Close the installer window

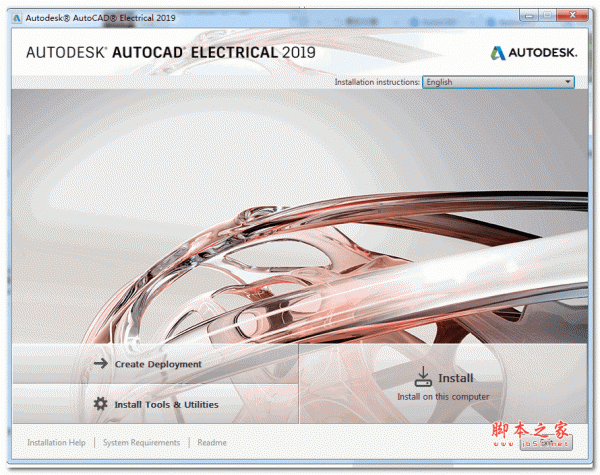pos(572,15)
